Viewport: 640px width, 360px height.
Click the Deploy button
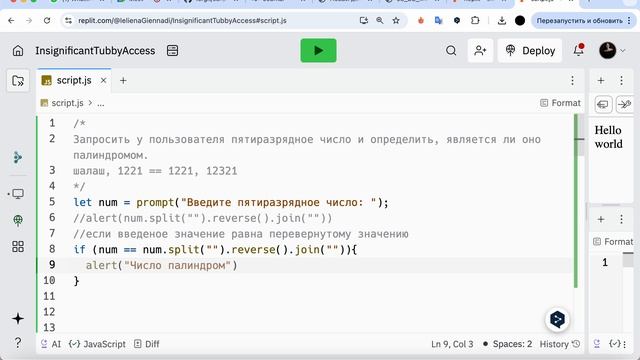530,51
